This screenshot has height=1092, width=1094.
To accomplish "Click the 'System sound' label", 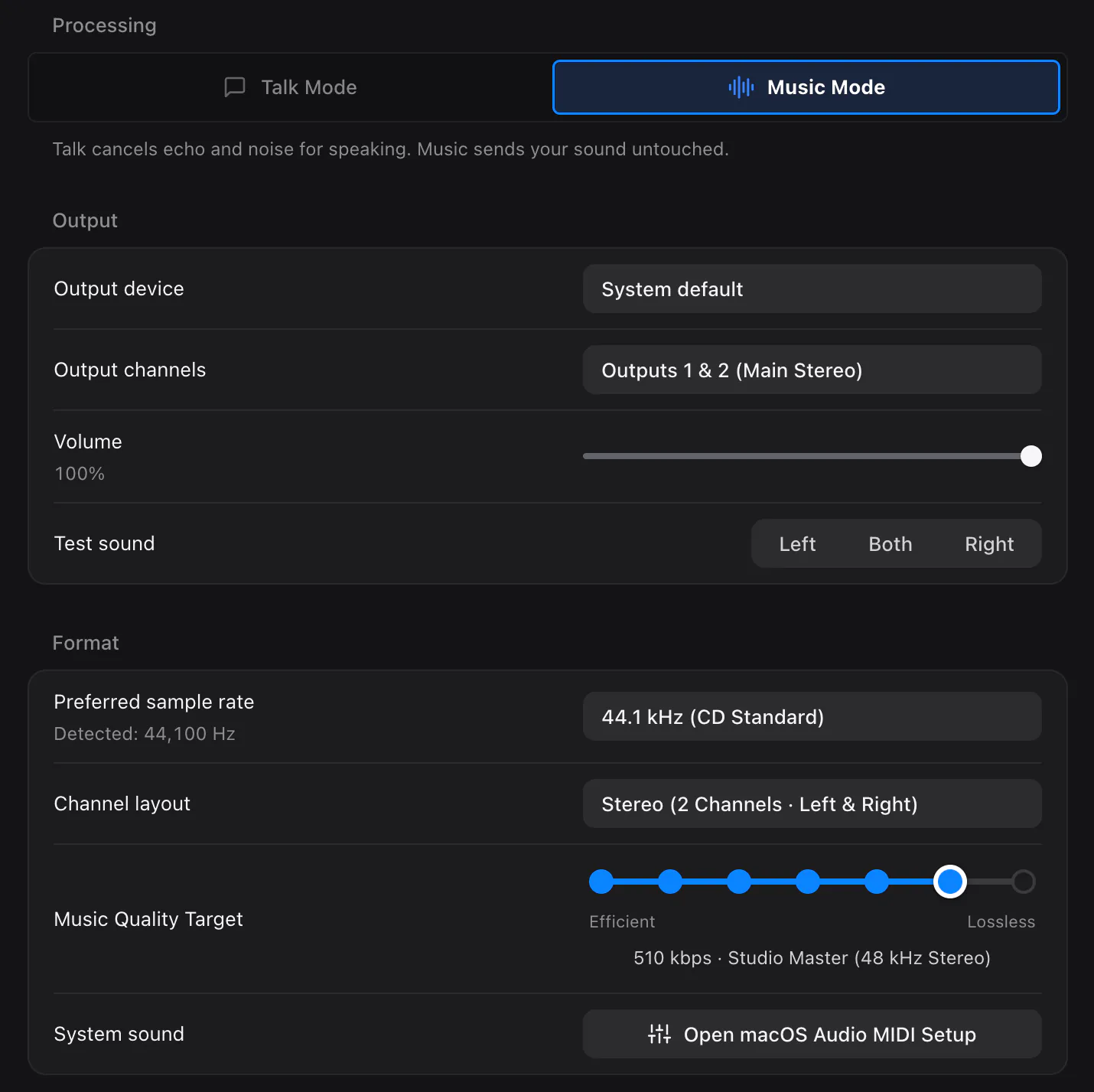I will coord(119,1034).
